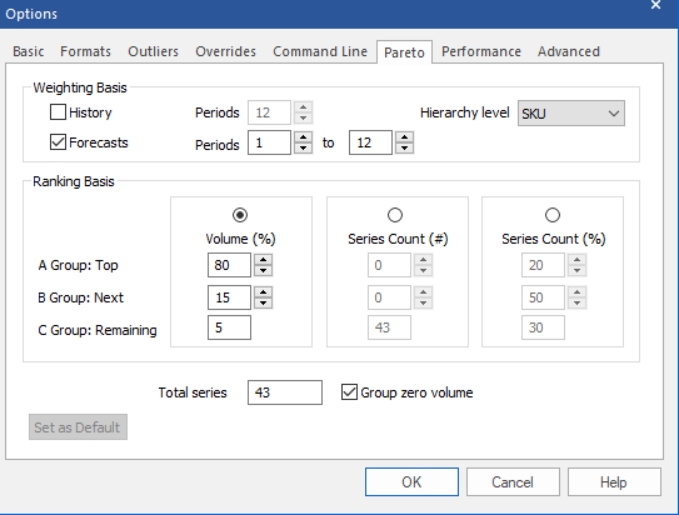Decrease Forecasts end period spinner down arrow
Screen dimensions: 679x515
404,148
